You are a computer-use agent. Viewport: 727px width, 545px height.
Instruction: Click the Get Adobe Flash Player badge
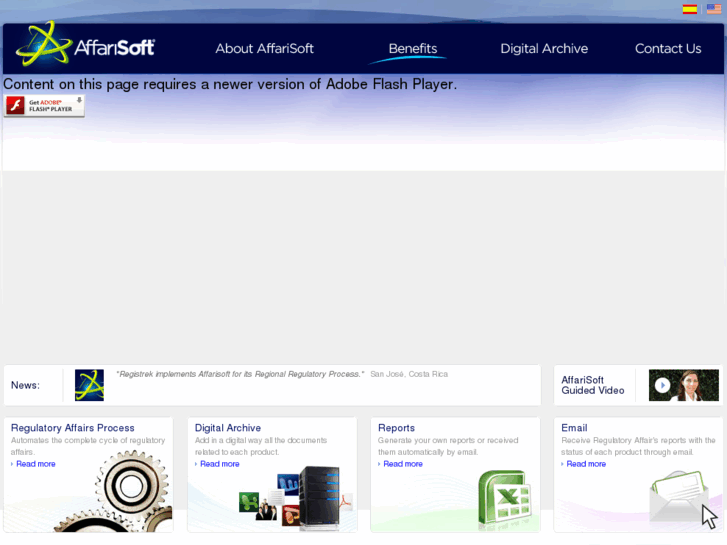pos(44,105)
